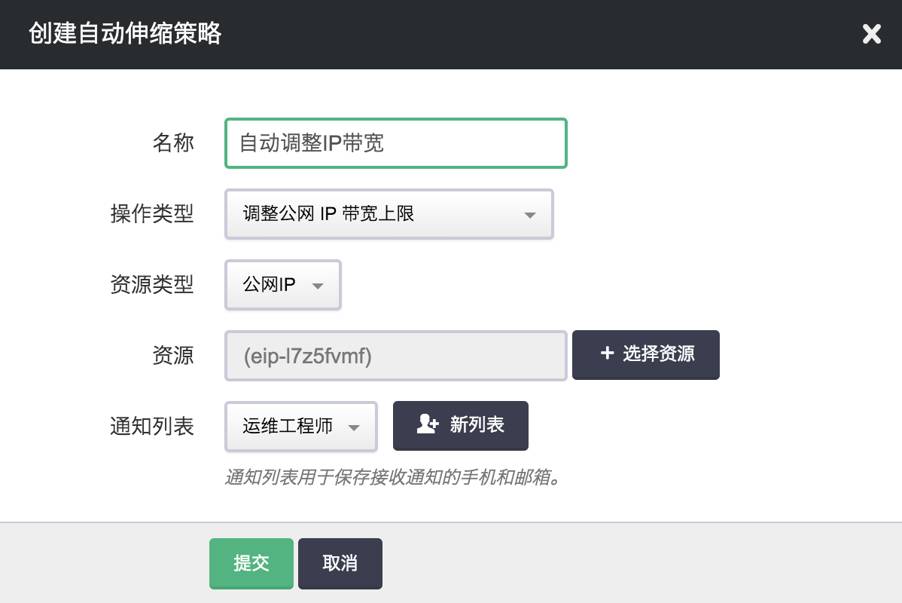Click the 新列表 button
Viewport: 902px width, 603px height.
[x=462, y=426]
